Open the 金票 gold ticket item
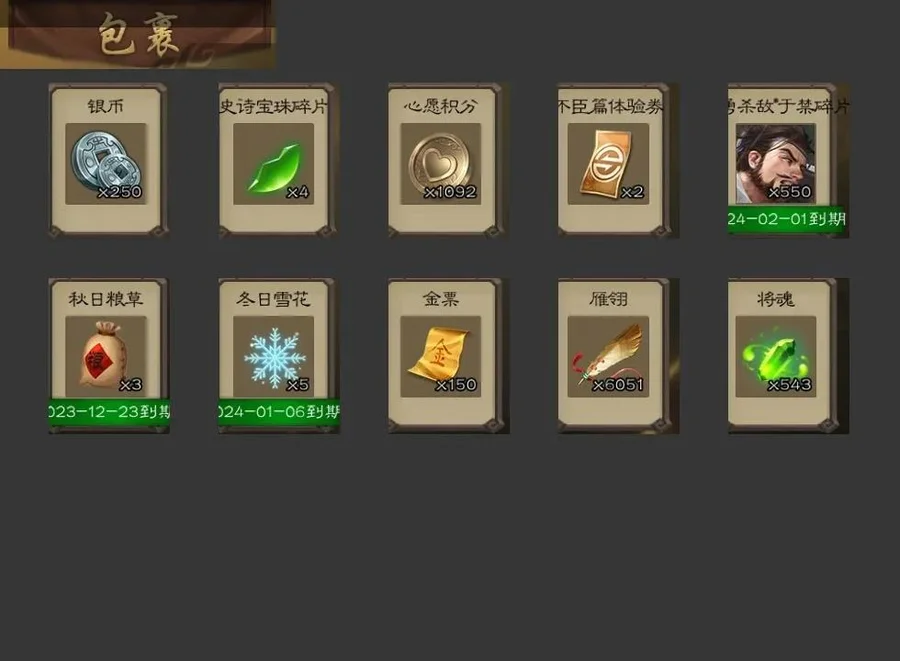 441,356
